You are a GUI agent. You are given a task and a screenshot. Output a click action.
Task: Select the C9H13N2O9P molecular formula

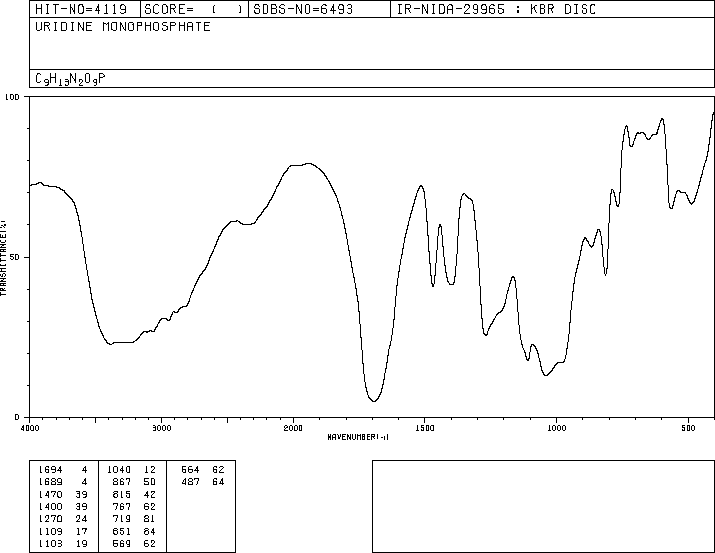70,79
